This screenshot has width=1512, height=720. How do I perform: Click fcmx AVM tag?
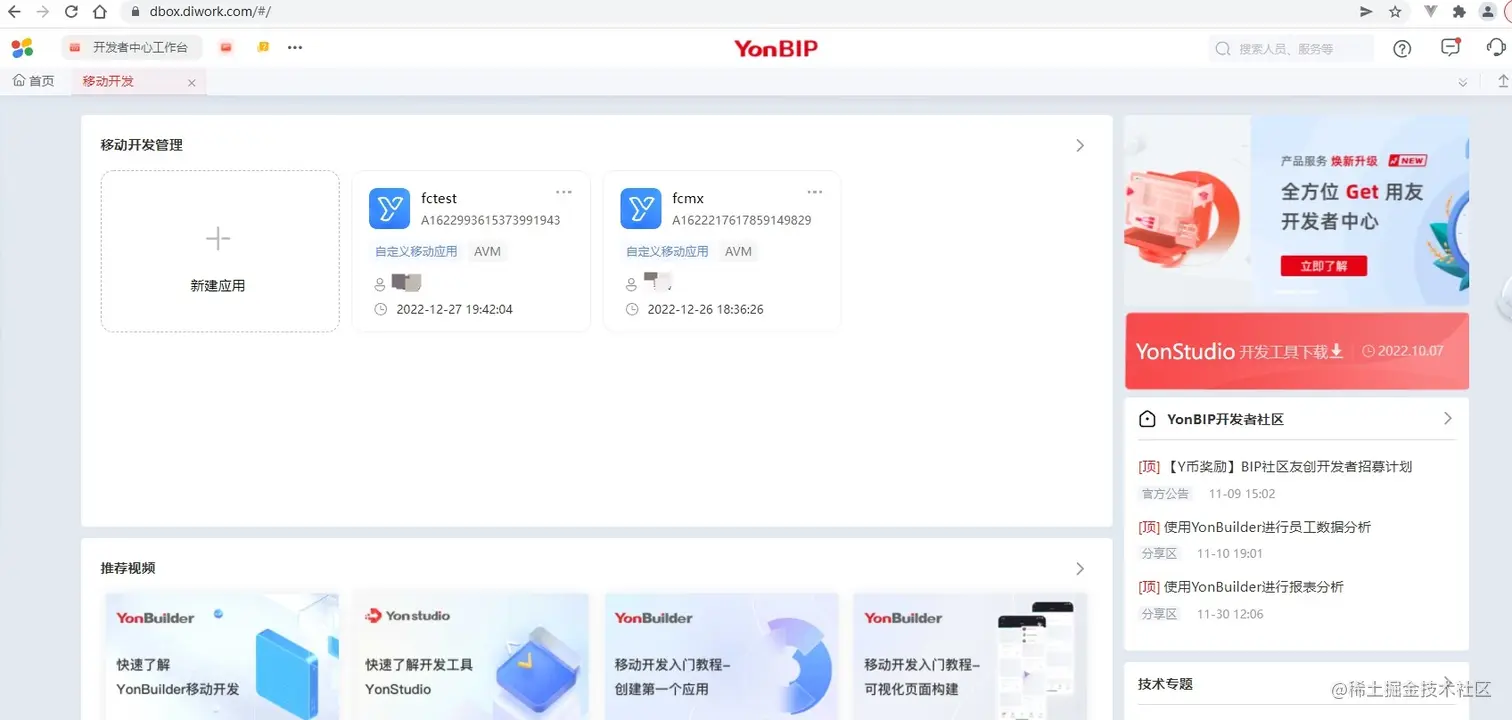click(738, 251)
